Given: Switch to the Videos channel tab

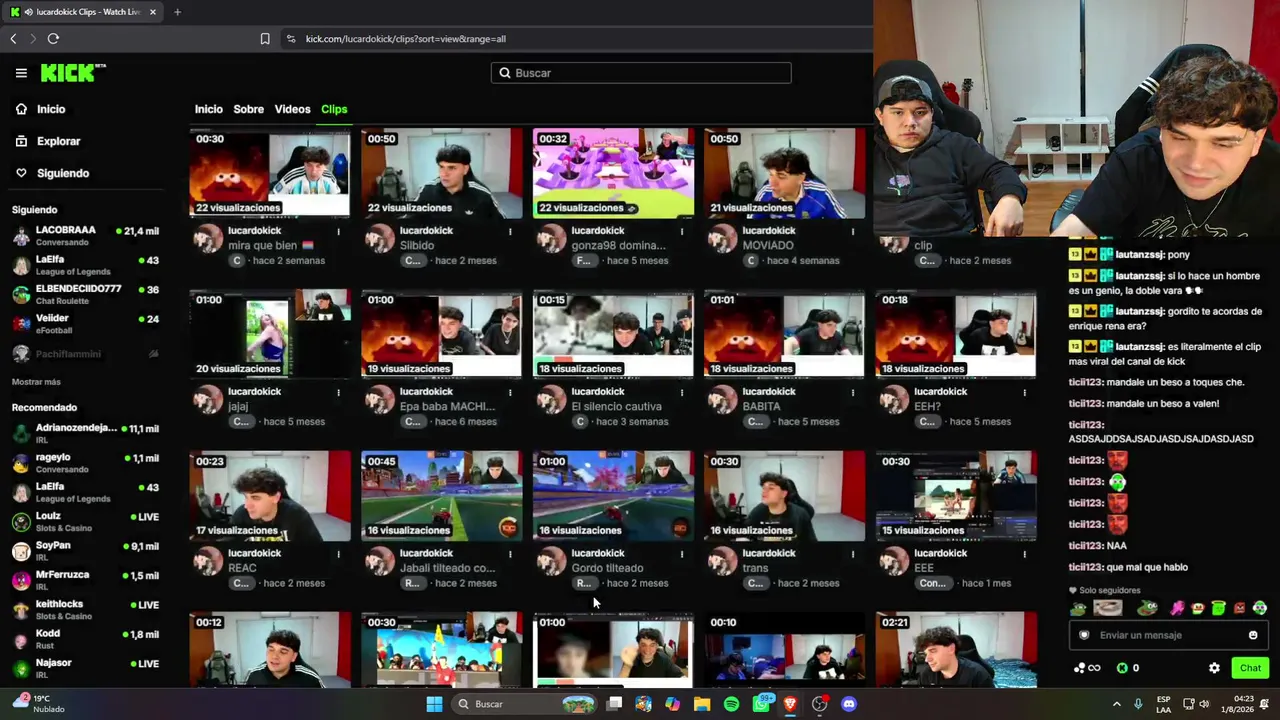Looking at the screenshot, I should [293, 109].
